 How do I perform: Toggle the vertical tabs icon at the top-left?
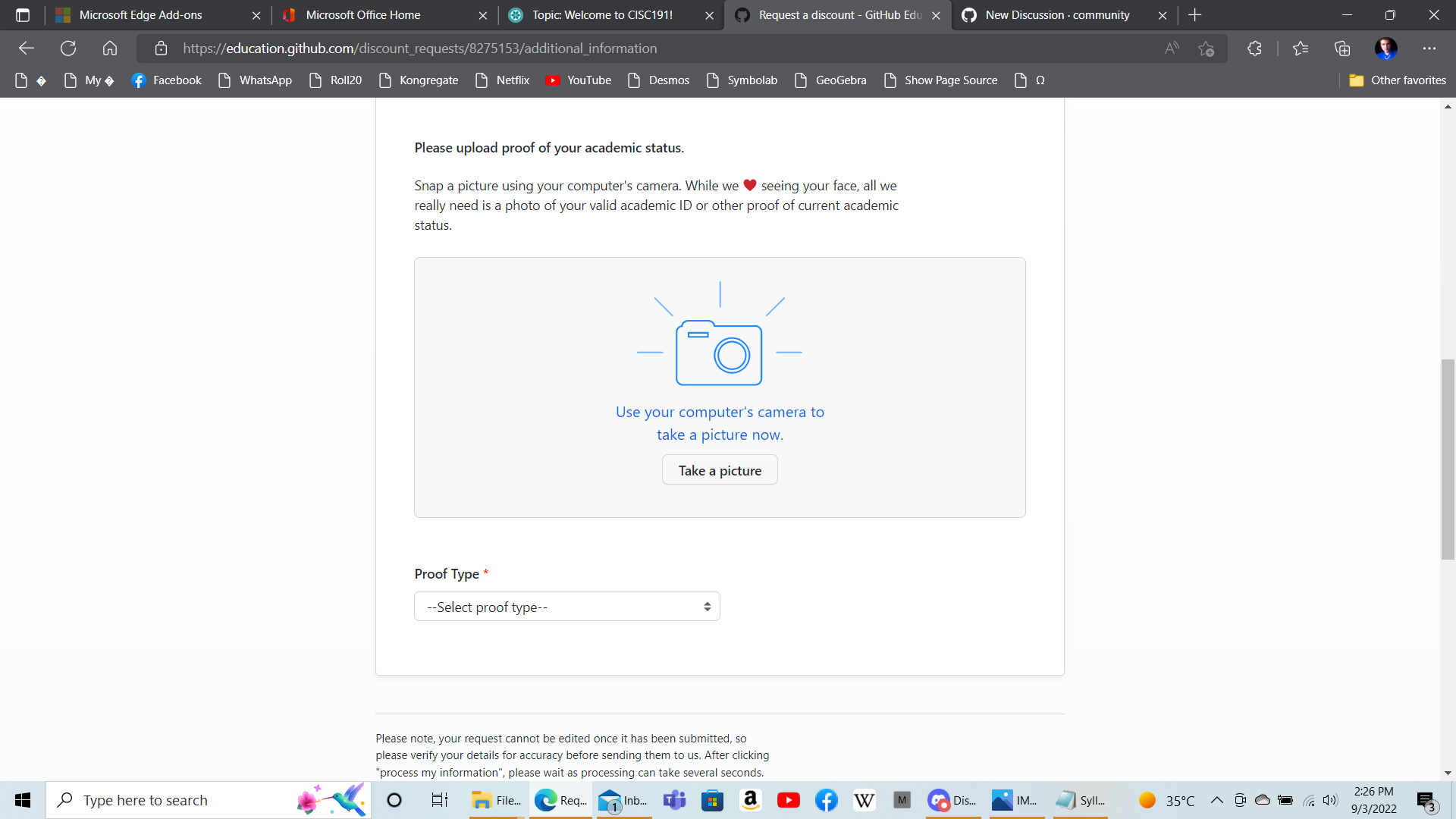point(23,15)
